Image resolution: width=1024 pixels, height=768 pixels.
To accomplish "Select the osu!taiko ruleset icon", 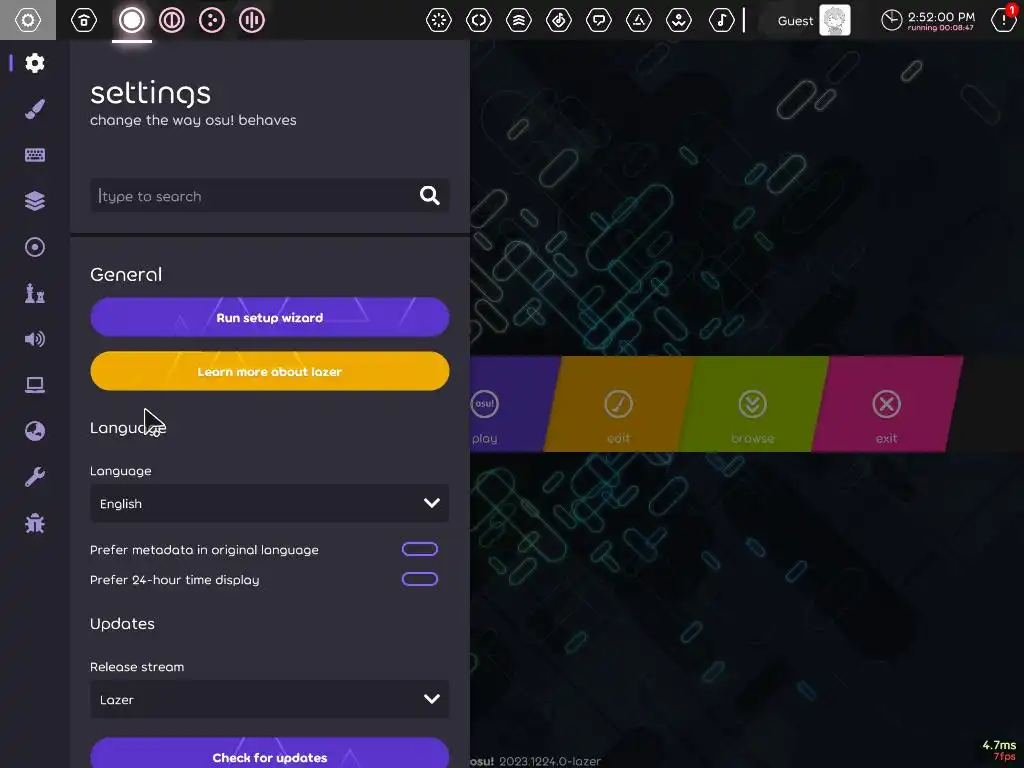I will pyautogui.click(x=172, y=20).
